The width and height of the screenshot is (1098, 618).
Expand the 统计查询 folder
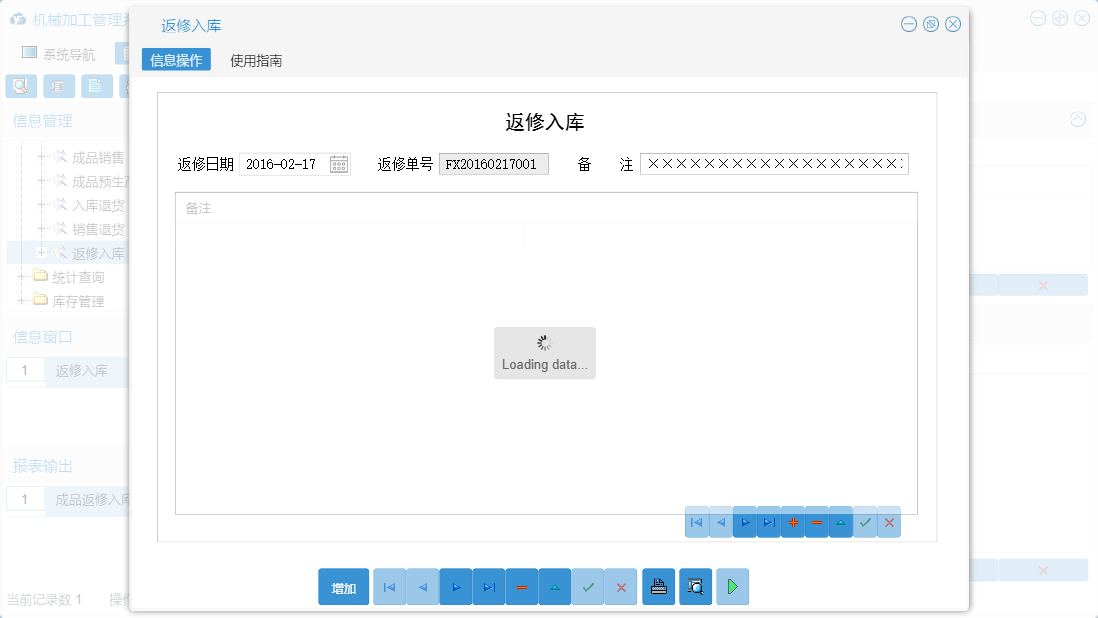click(x=22, y=276)
